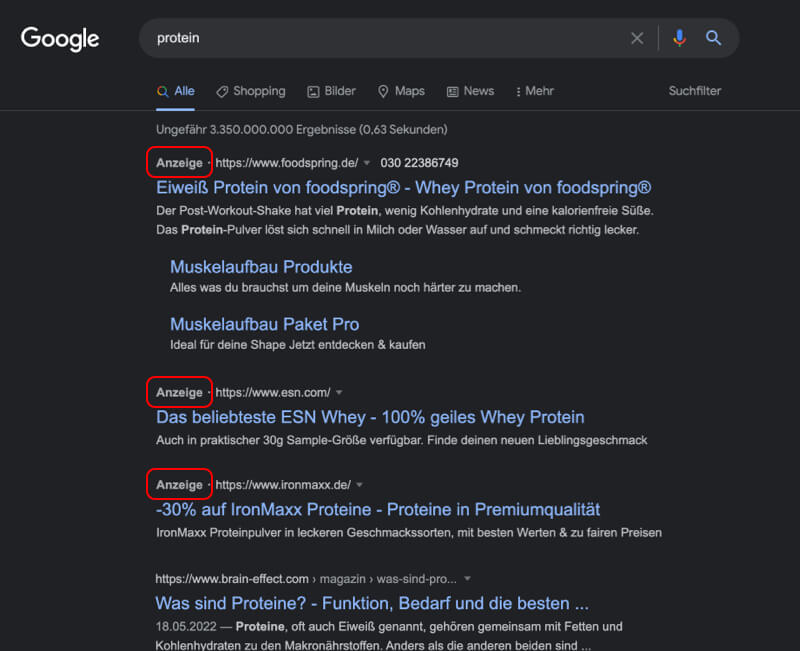Image resolution: width=800 pixels, height=651 pixels.
Task: Open the Mehr three-dot menu
Action: pos(534,91)
